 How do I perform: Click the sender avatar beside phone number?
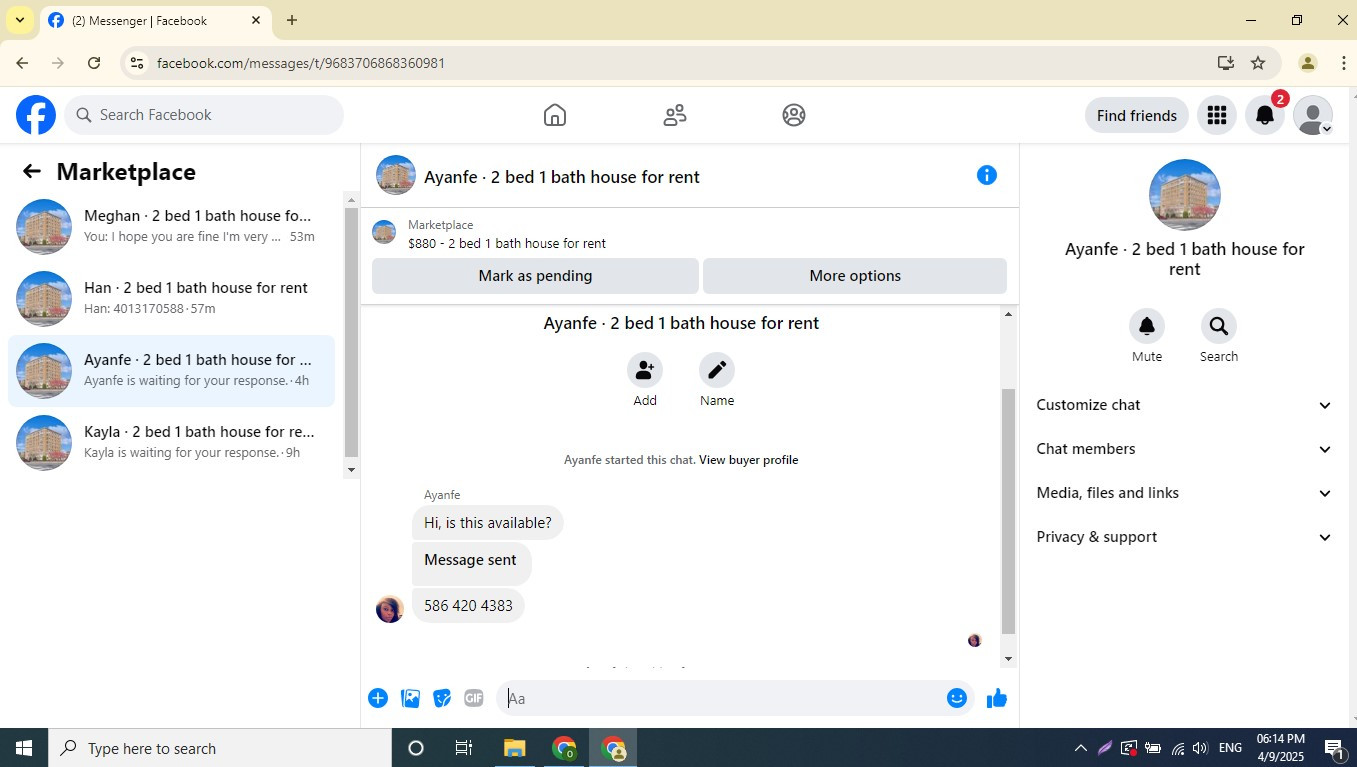pos(390,609)
